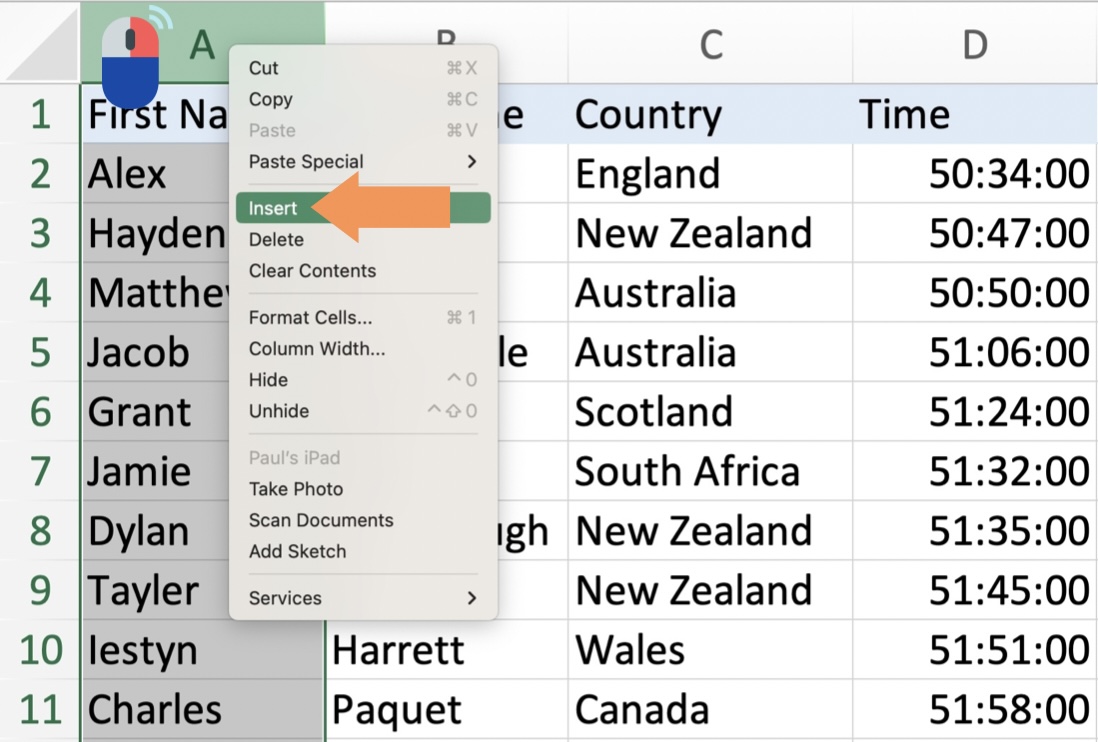1098x742 pixels.
Task: Choose Clear Contents
Action: pyautogui.click(x=363, y=271)
